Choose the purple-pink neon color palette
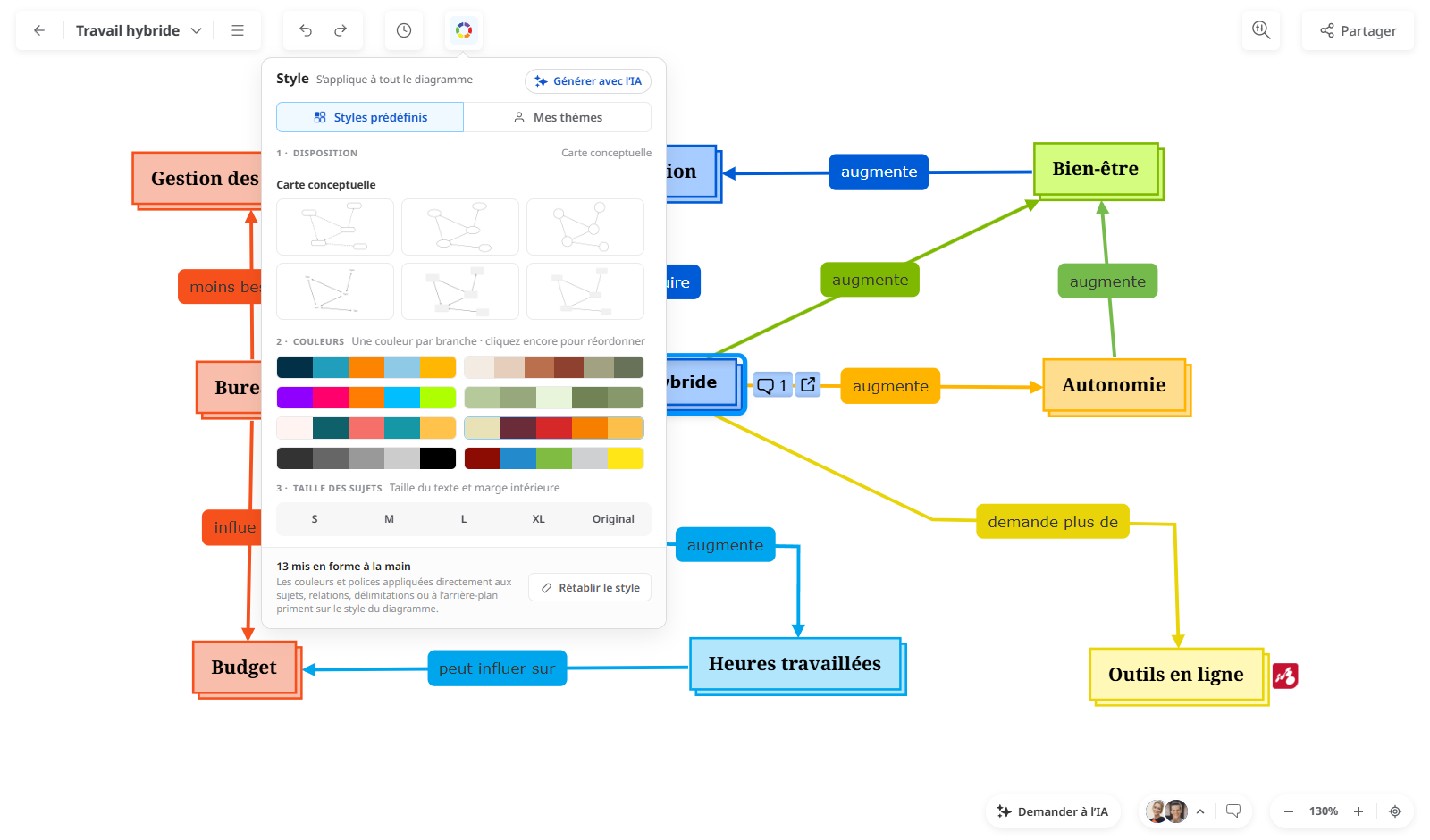The width and height of the screenshot is (1430, 840). [x=366, y=398]
